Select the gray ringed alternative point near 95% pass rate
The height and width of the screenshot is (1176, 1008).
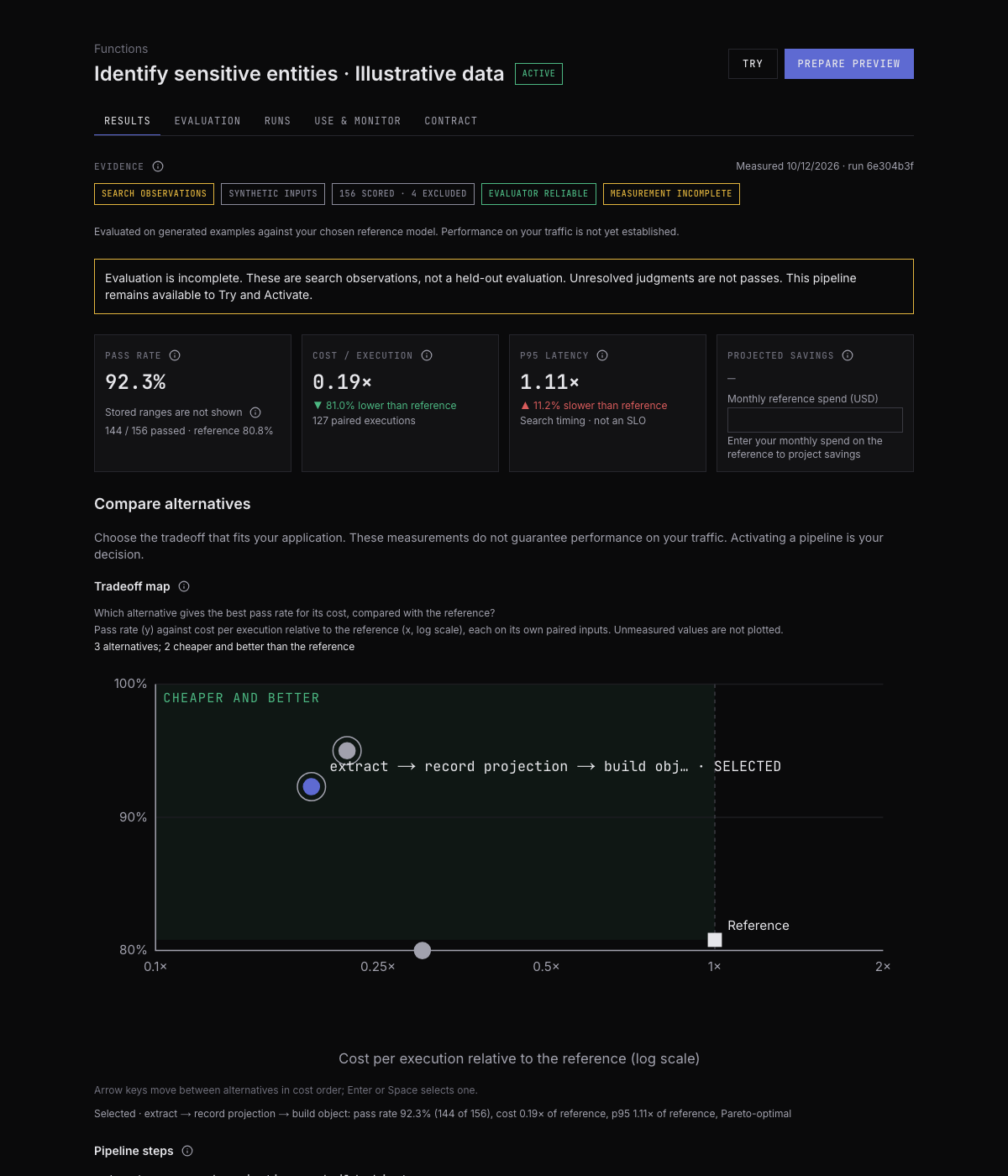coord(347,751)
